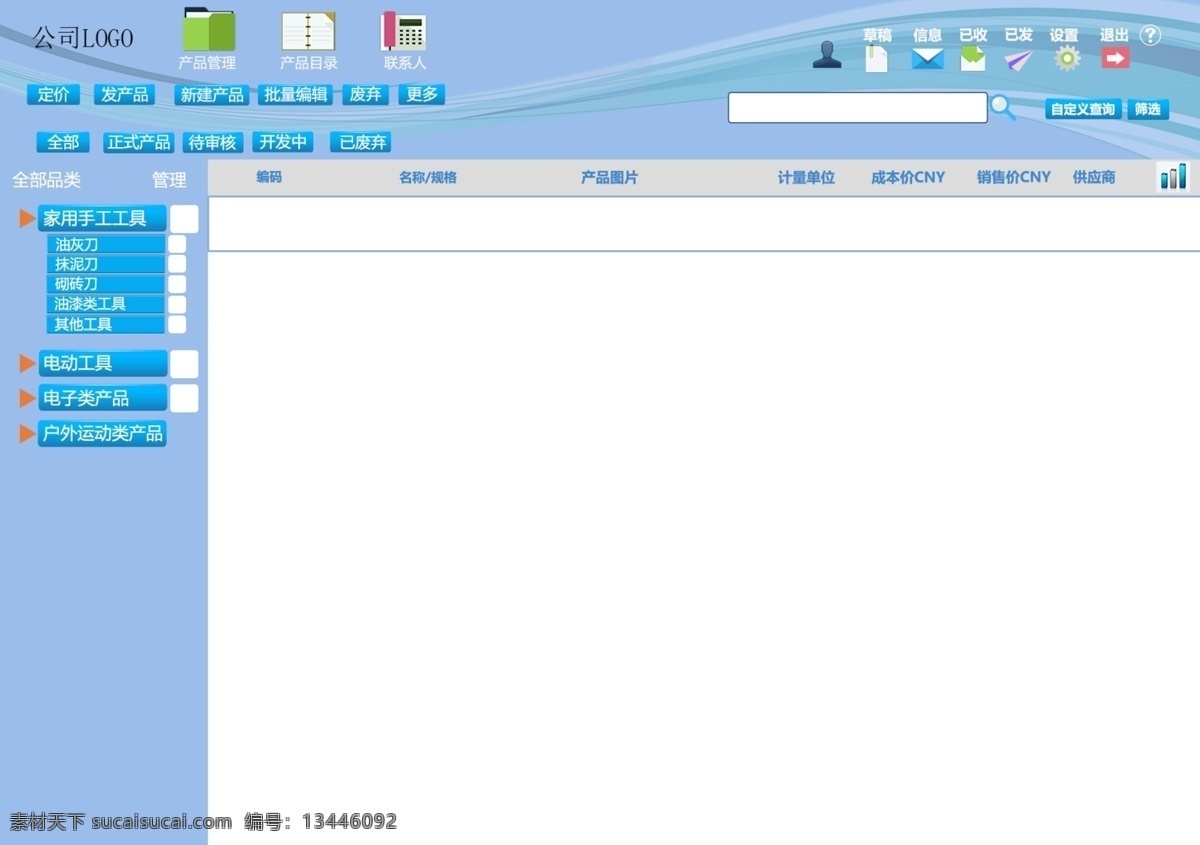Select the 家用手工工具 category

pos(102,218)
